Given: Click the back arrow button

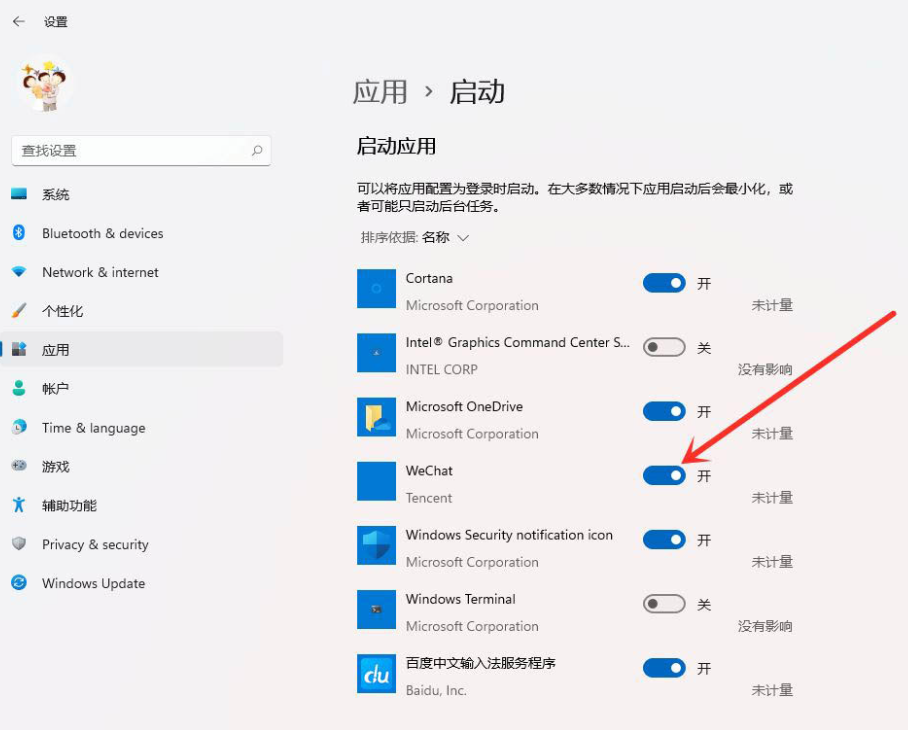Looking at the screenshot, I should pyautogui.click(x=17, y=21).
